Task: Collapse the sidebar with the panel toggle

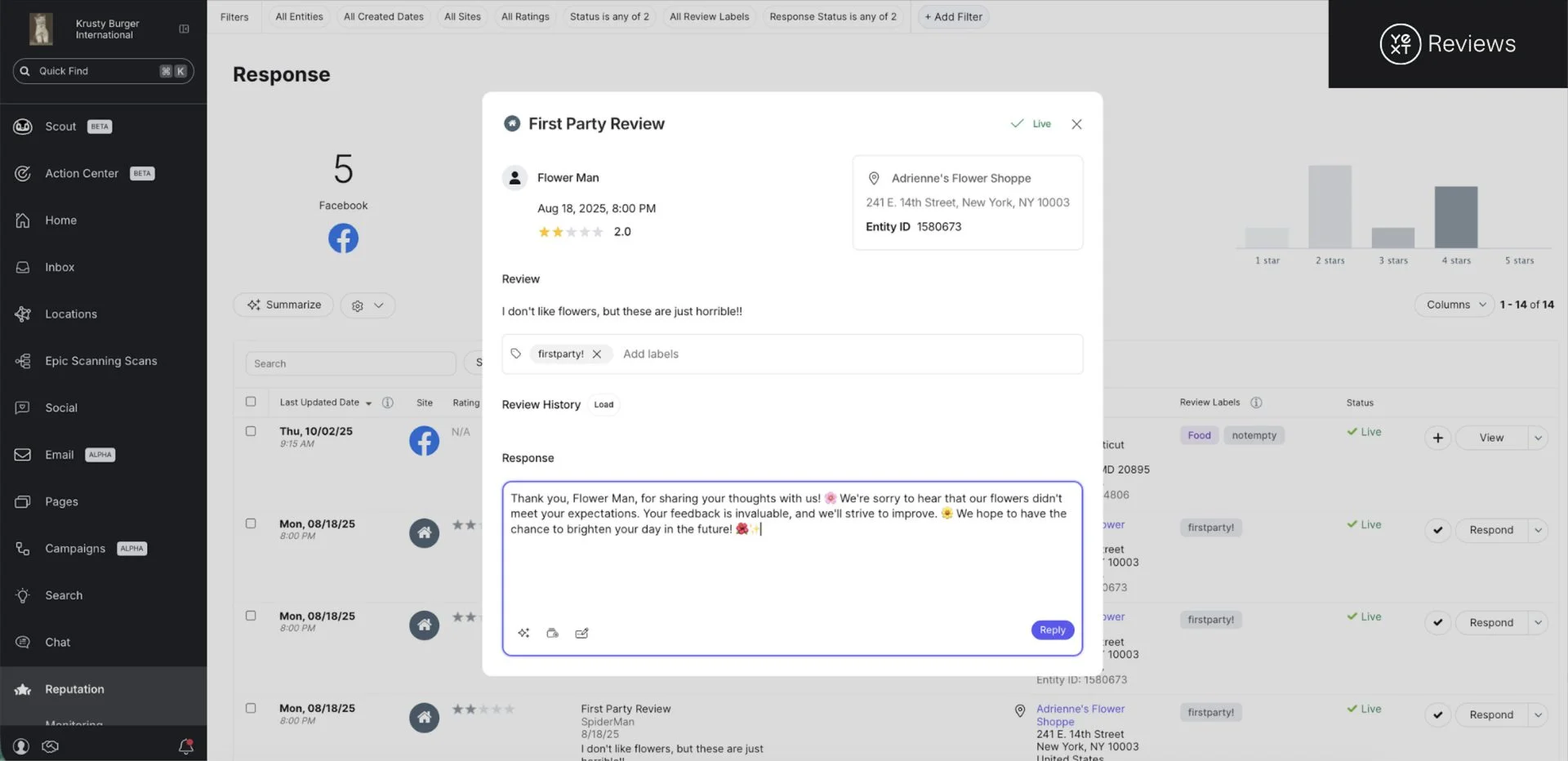Action: pyautogui.click(x=184, y=29)
